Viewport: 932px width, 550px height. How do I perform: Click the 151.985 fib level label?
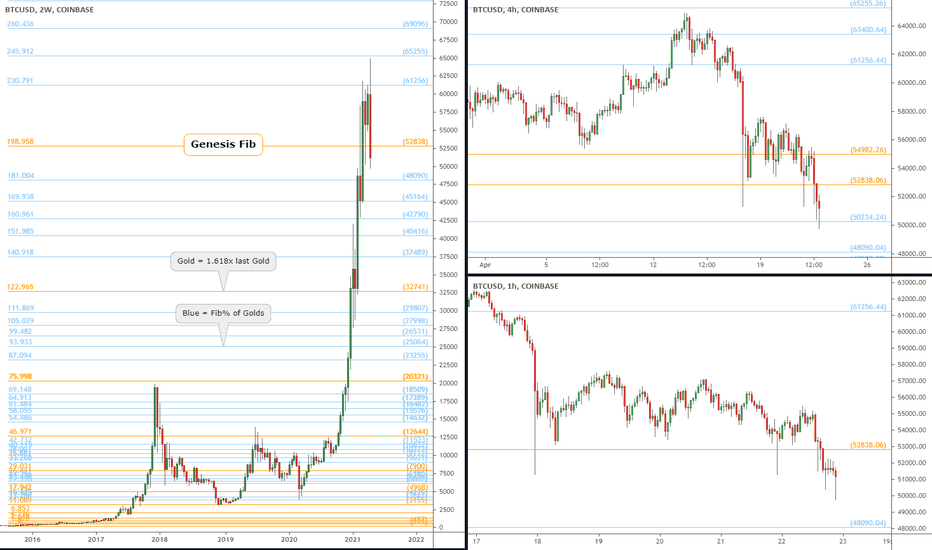click(x=20, y=231)
